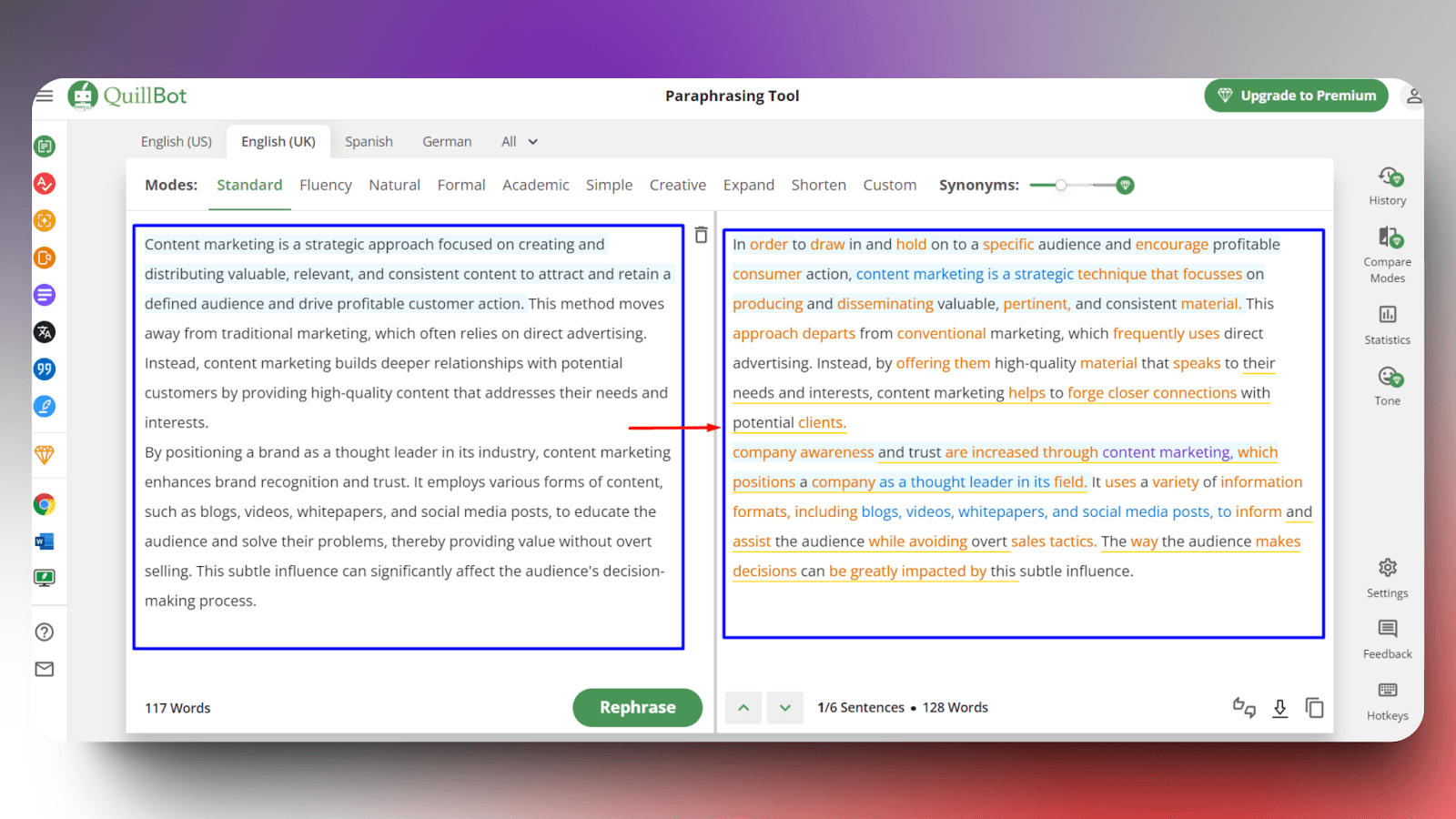The width and height of the screenshot is (1456, 819).
Task: Open the QuillBot Flow pen icon
Action: tap(45, 407)
